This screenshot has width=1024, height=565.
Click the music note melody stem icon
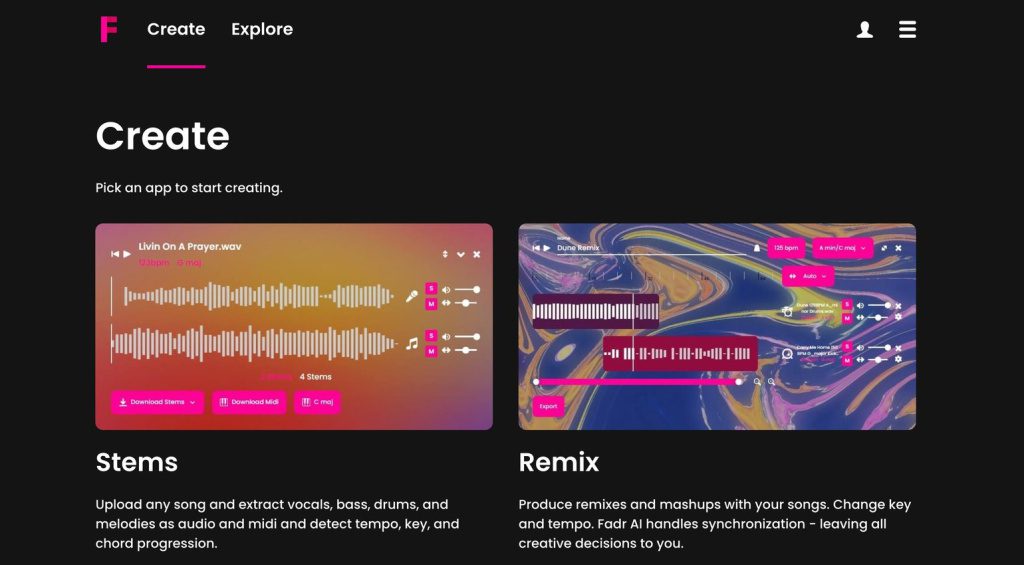pyautogui.click(x=411, y=343)
